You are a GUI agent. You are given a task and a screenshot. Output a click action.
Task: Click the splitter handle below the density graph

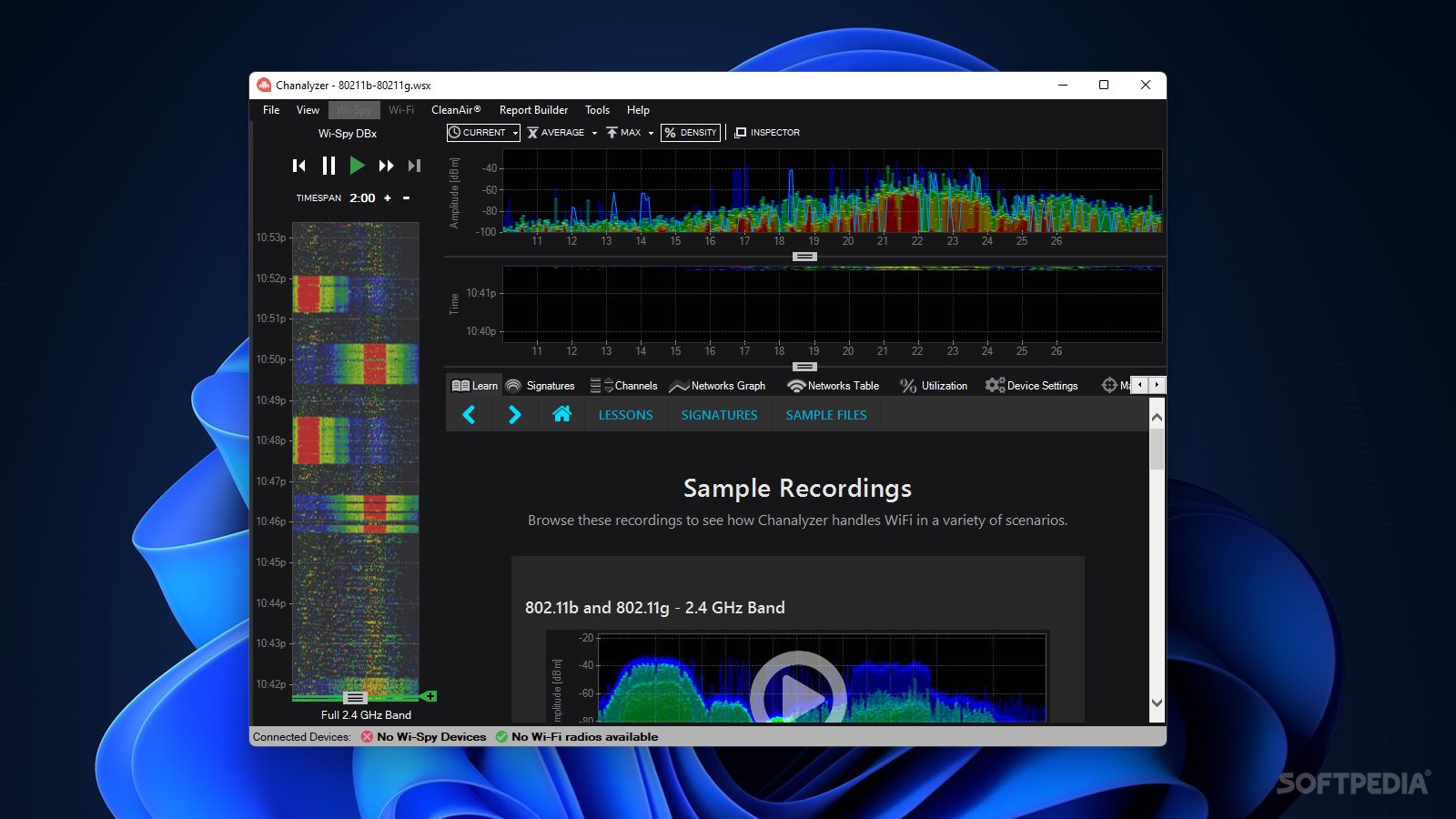(x=804, y=257)
